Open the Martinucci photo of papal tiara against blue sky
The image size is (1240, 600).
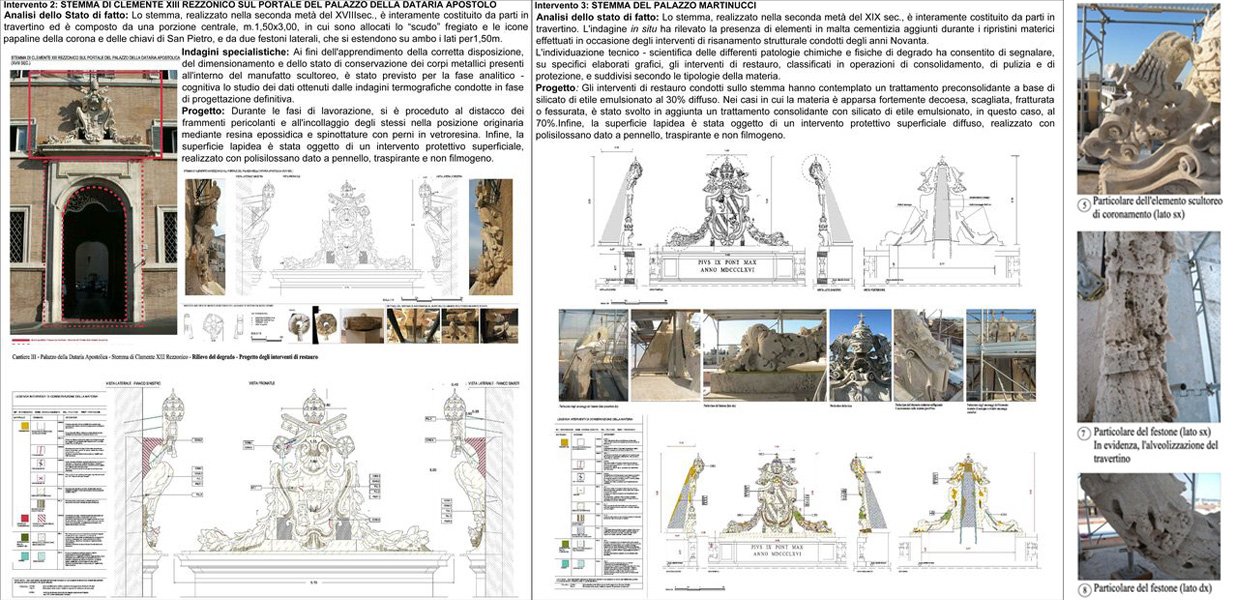point(859,355)
